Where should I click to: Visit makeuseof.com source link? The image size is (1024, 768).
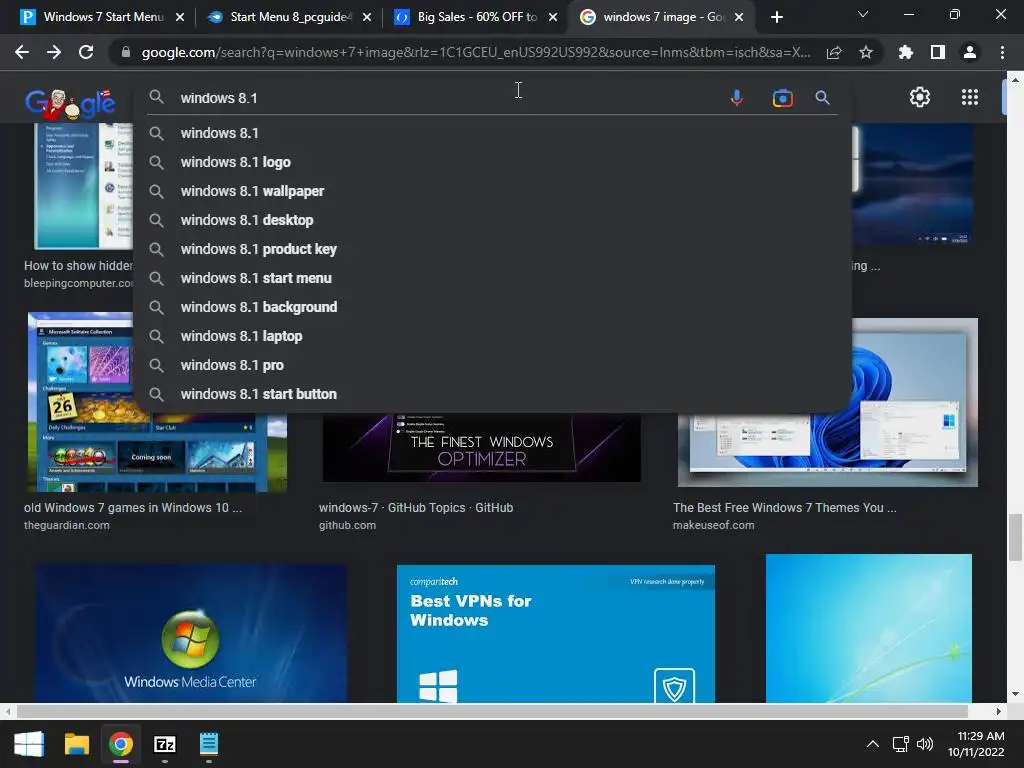(x=713, y=525)
